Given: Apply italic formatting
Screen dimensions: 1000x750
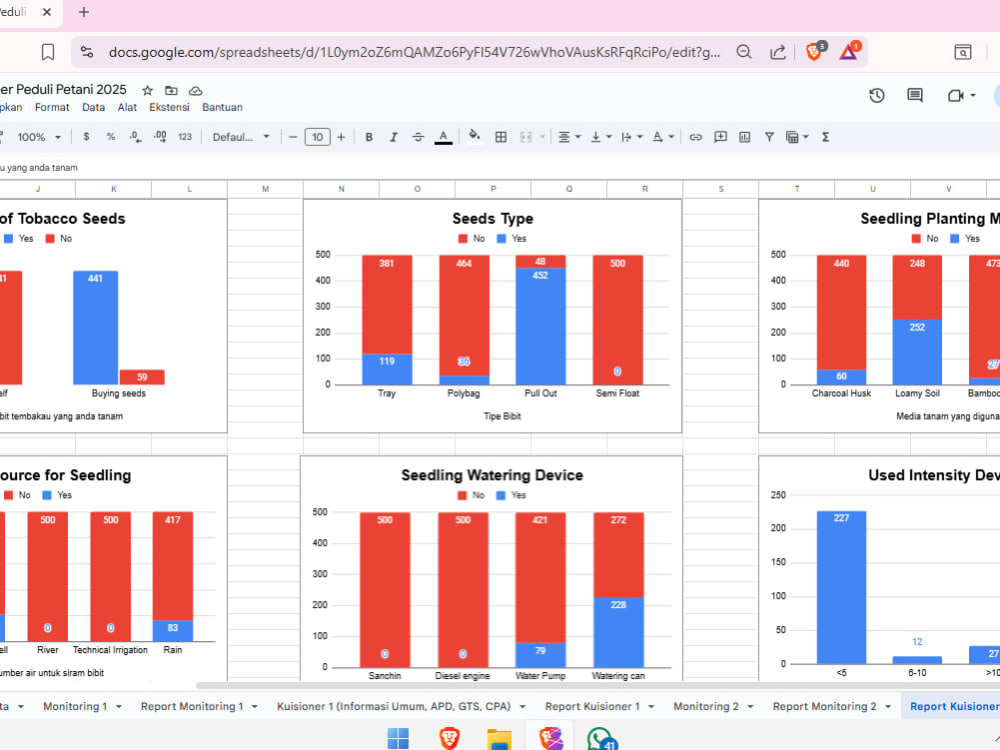Looking at the screenshot, I should coord(393,137).
